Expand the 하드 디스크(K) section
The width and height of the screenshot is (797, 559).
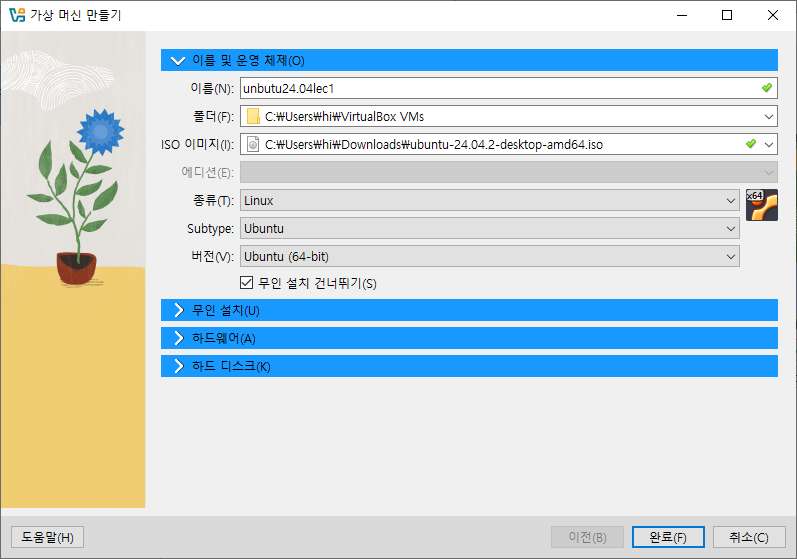pos(469,366)
